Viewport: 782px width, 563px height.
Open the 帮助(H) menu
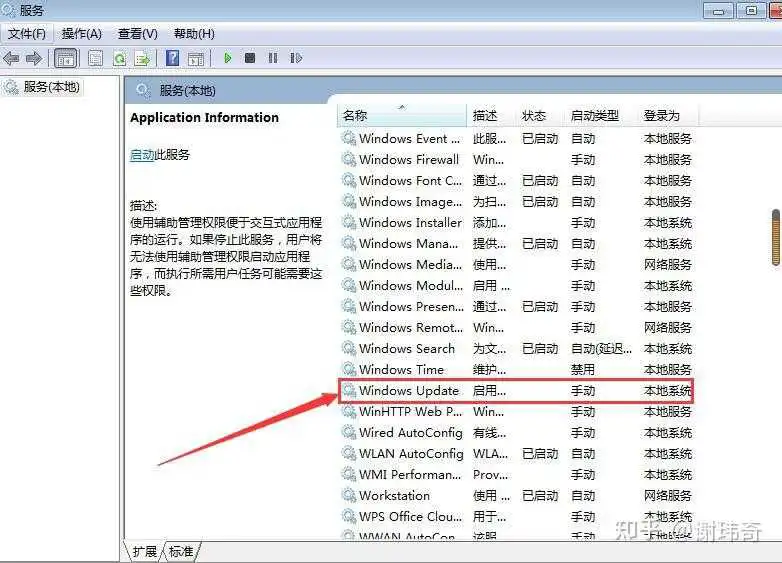point(194,33)
